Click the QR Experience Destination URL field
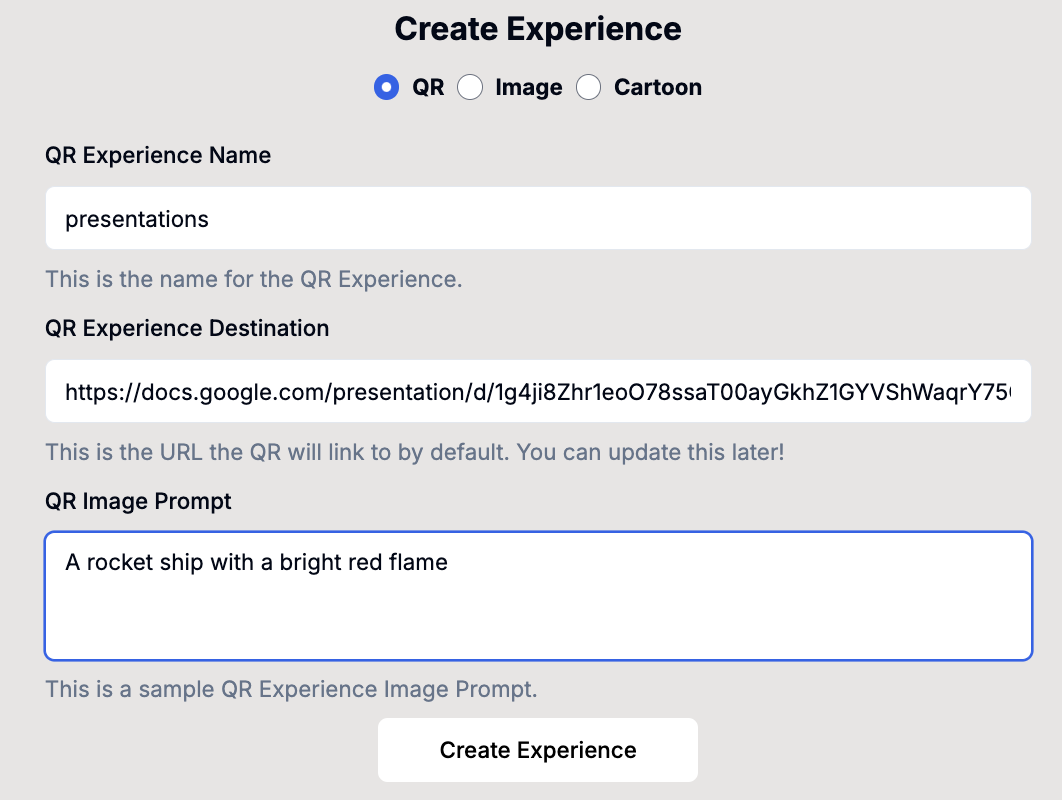Viewport: 1062px width, 800px height. [x=537, y=390]
